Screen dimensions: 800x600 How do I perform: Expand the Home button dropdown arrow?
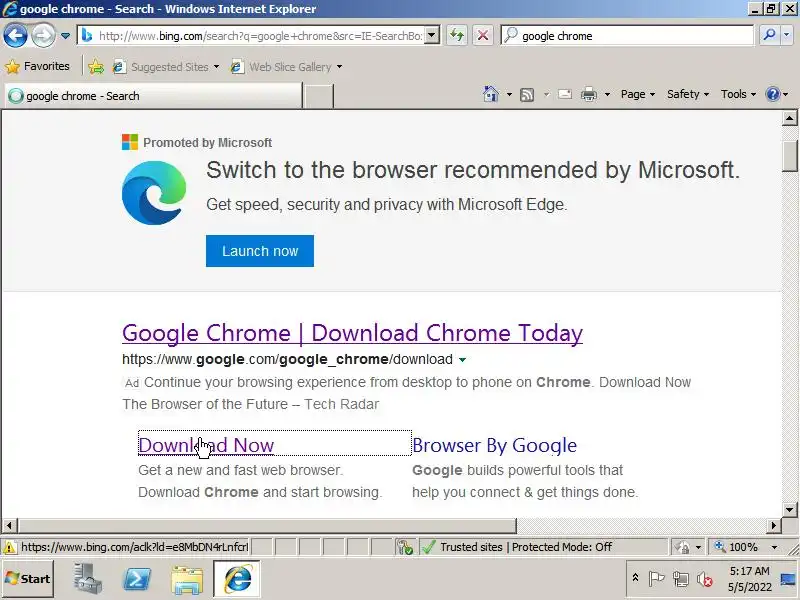pyautogui.click(x=509, y=94)
